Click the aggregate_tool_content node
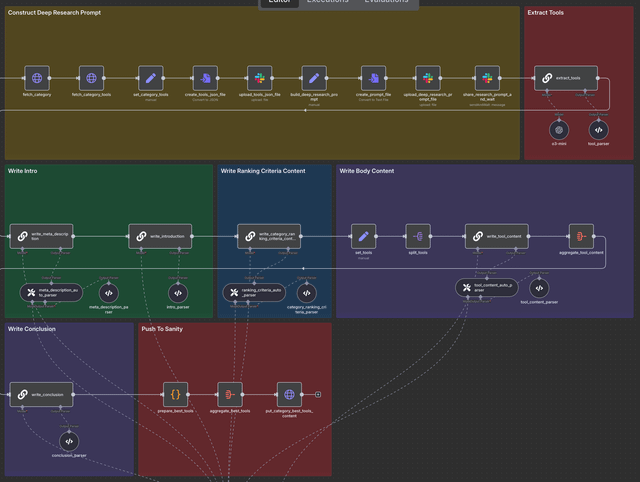The image size is (640, 482). tap(581, 236)
